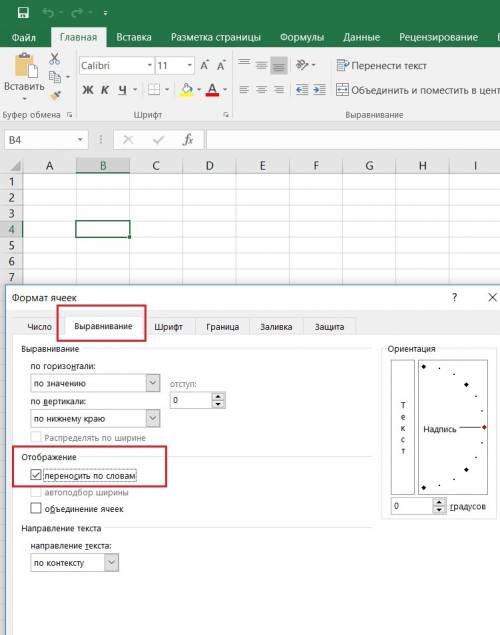Click 'Объединить и поместить в центре' button
This screenshot has height=635, width=500.
click(x=418, y=90)
